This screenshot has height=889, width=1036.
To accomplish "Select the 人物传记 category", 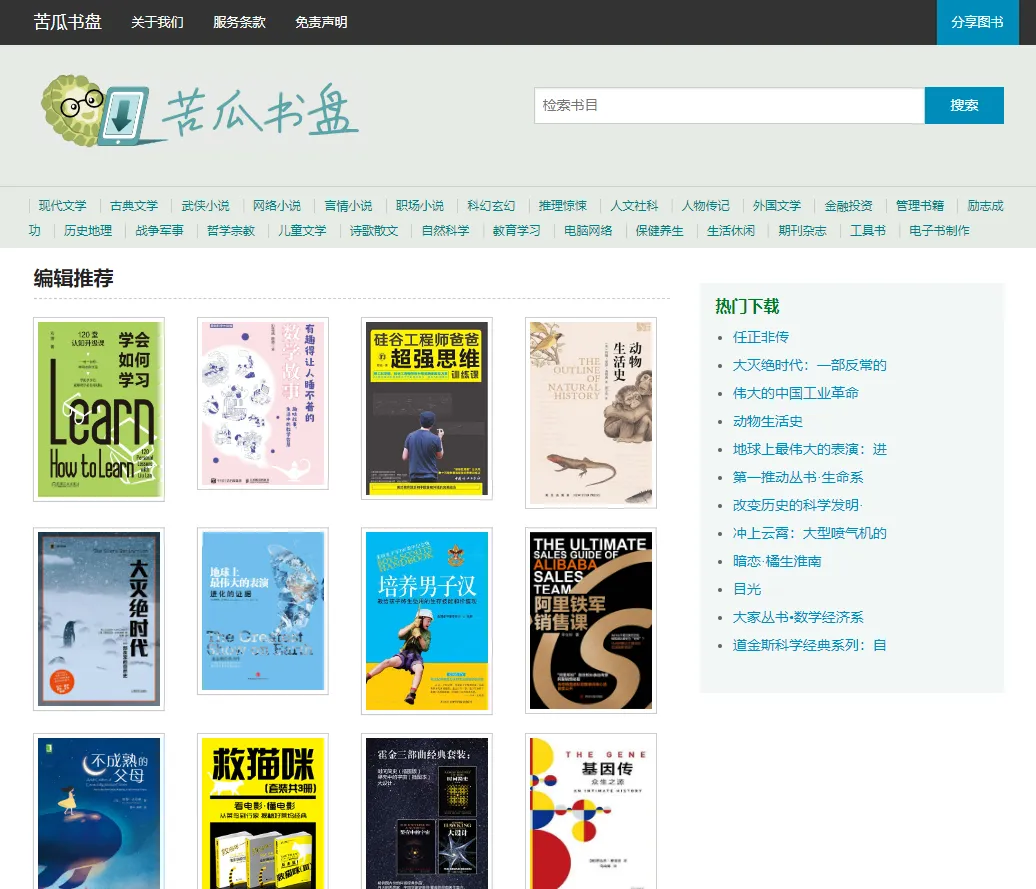I will 706,205.
